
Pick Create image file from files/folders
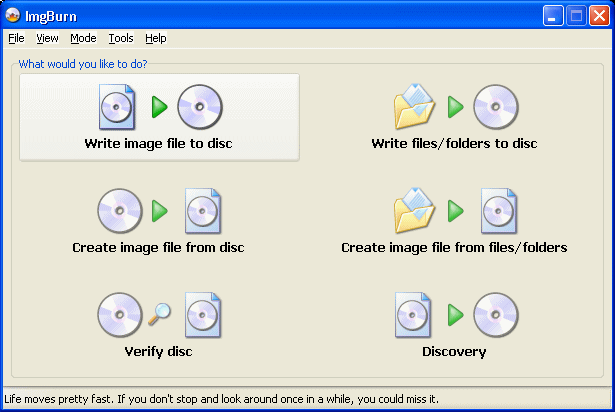(x=455, y=221)
